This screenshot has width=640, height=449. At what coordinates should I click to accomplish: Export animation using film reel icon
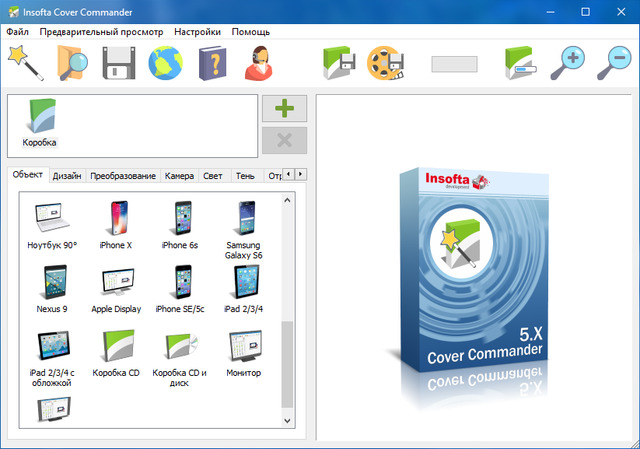(x=385, y=63)
